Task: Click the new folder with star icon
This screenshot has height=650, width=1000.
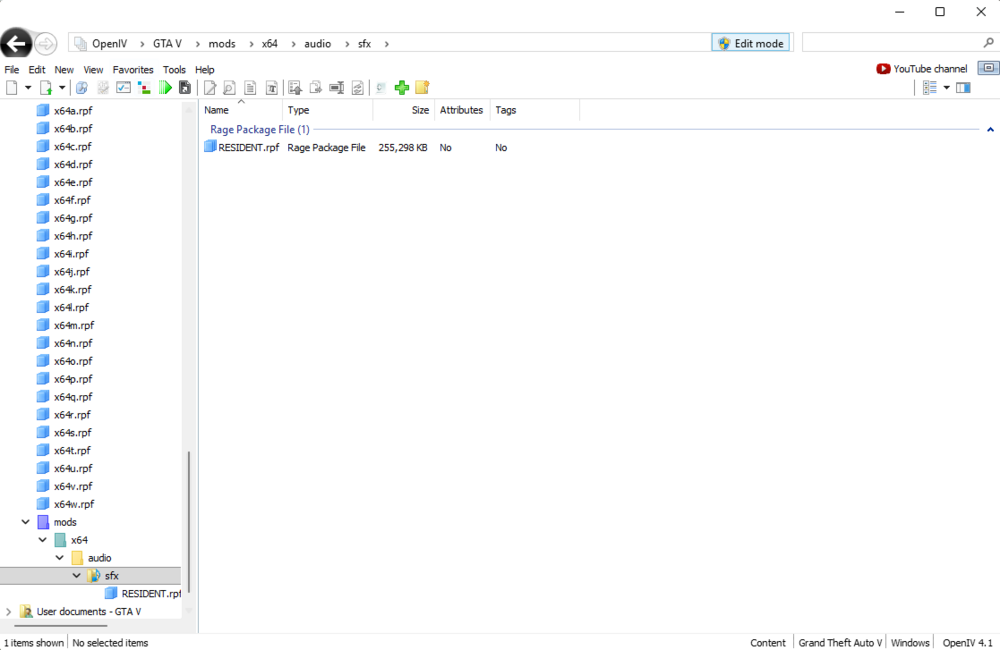Action: tap(422, 87)
